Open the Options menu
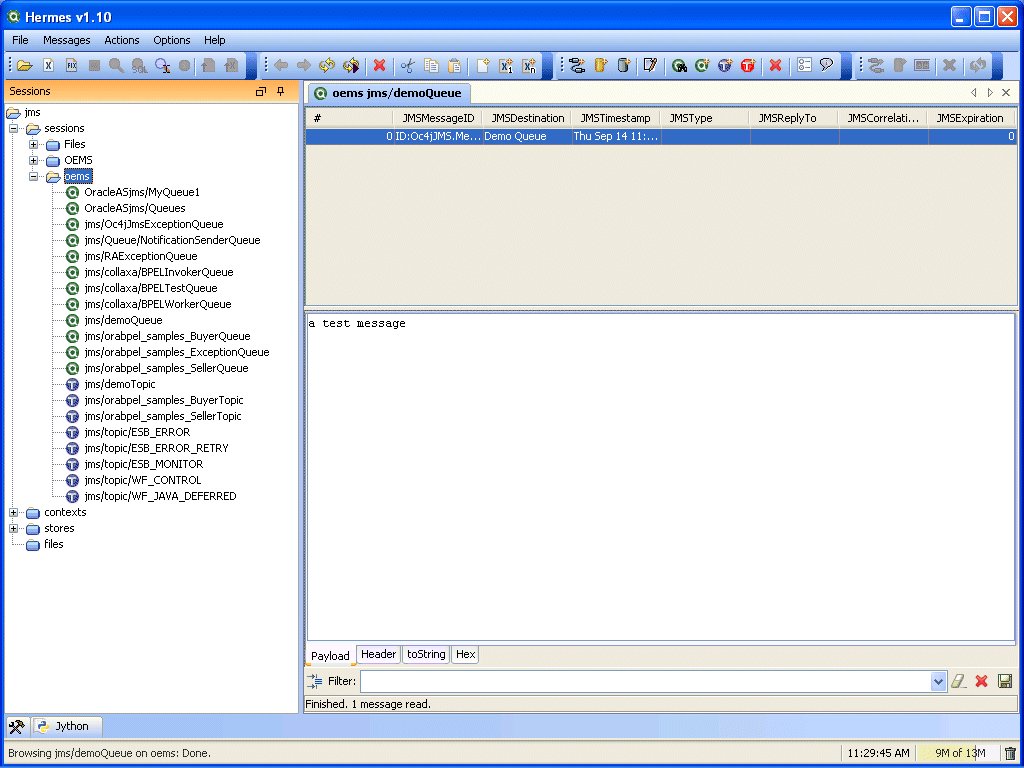1024x768 pixels. point(172,40)
